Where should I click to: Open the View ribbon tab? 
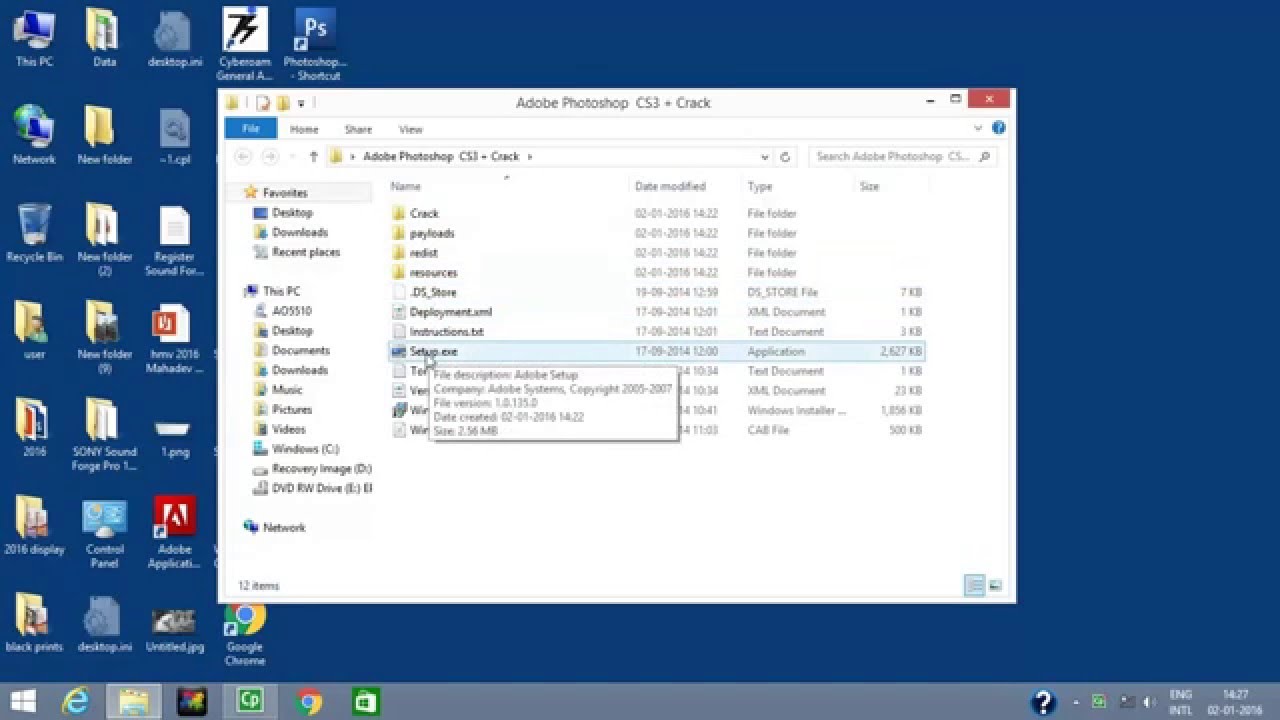tap(411, 129)
